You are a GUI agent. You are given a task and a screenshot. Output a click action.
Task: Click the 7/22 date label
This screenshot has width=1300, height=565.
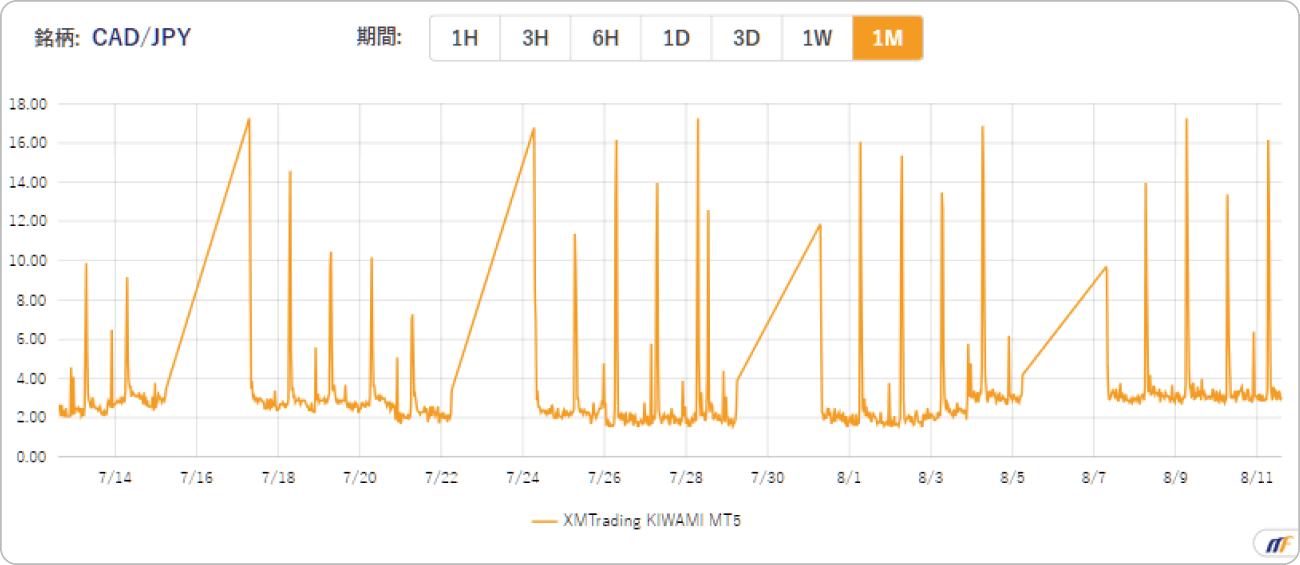click(441, 477)
